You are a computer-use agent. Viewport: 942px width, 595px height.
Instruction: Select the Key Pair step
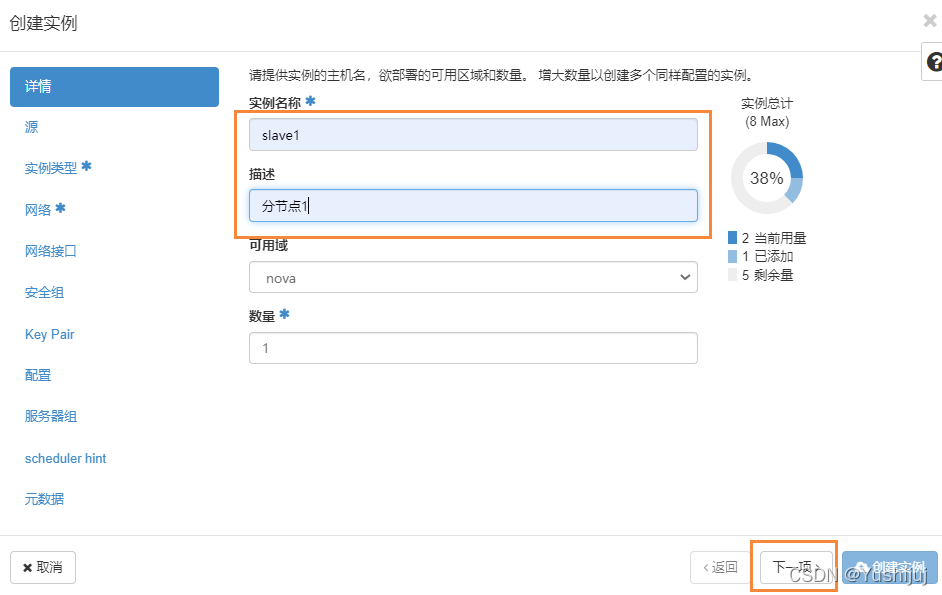pyautogui.click(x=49, y=334)
